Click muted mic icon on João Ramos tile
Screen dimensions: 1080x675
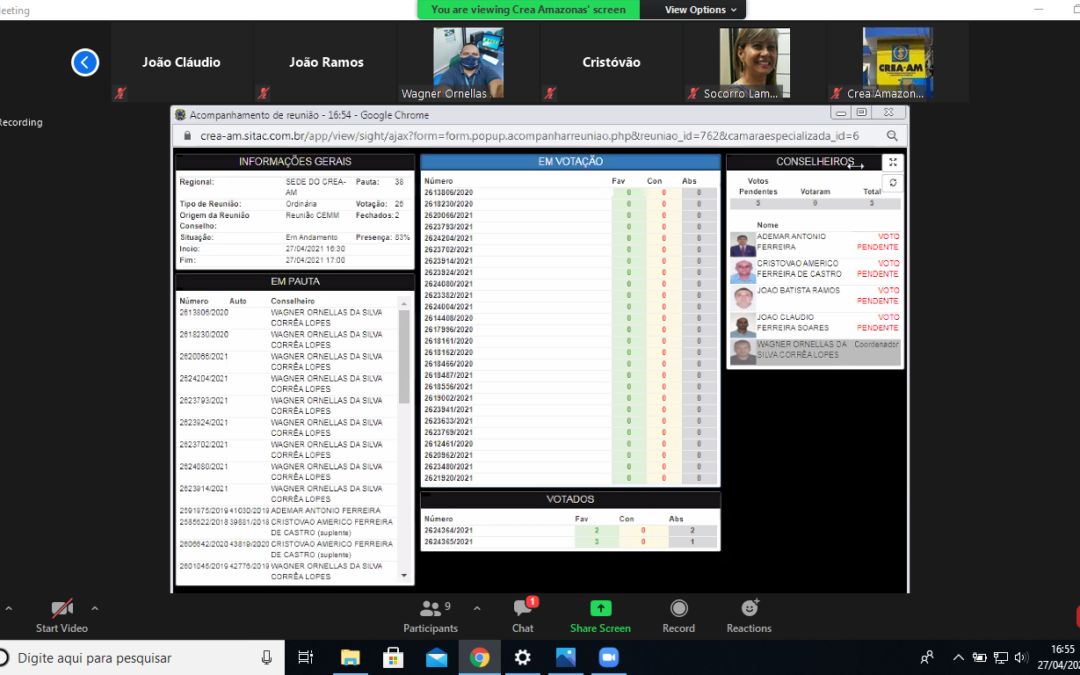tap(263, 93)
